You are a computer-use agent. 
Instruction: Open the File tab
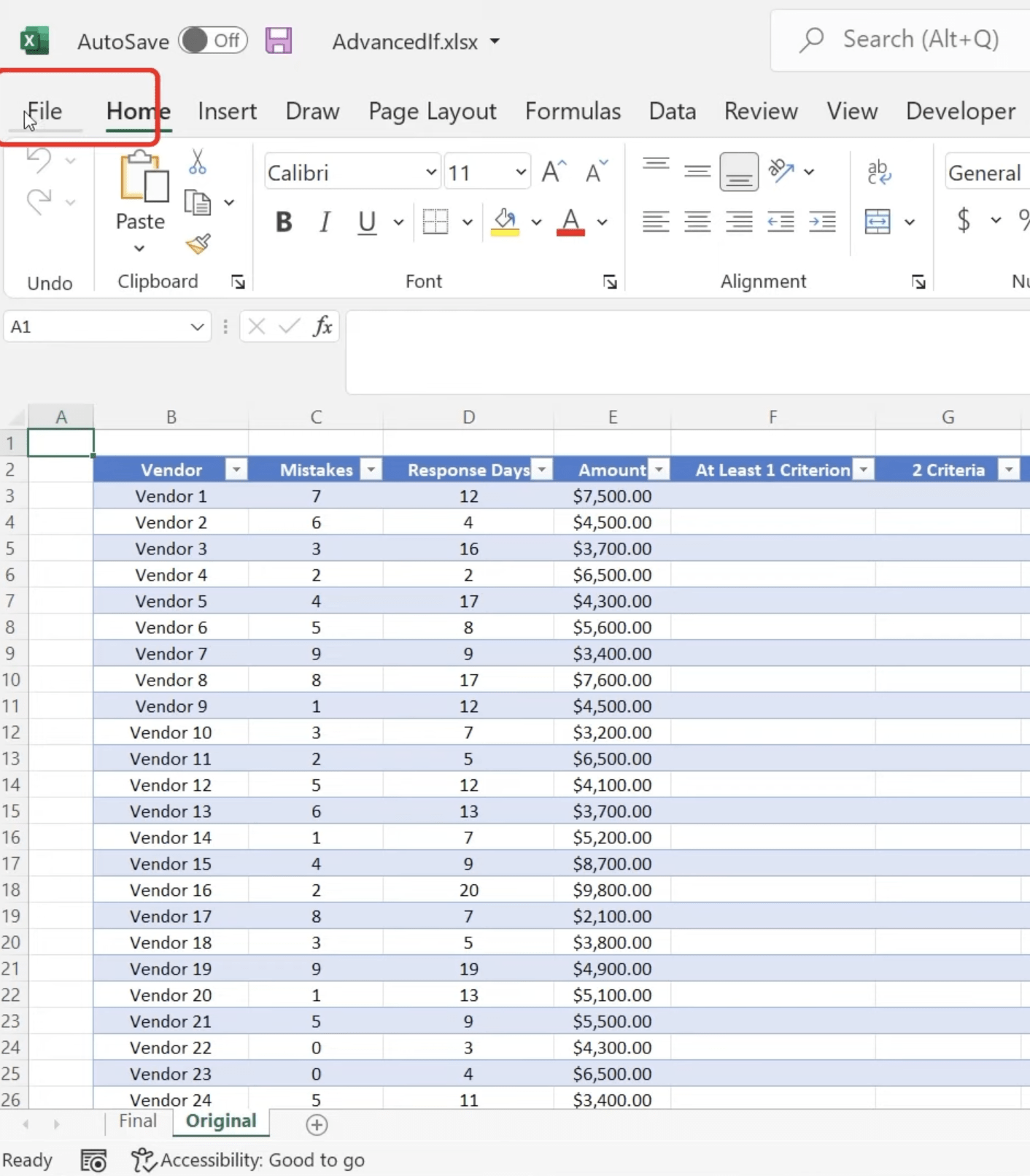(x=44, y=111)
